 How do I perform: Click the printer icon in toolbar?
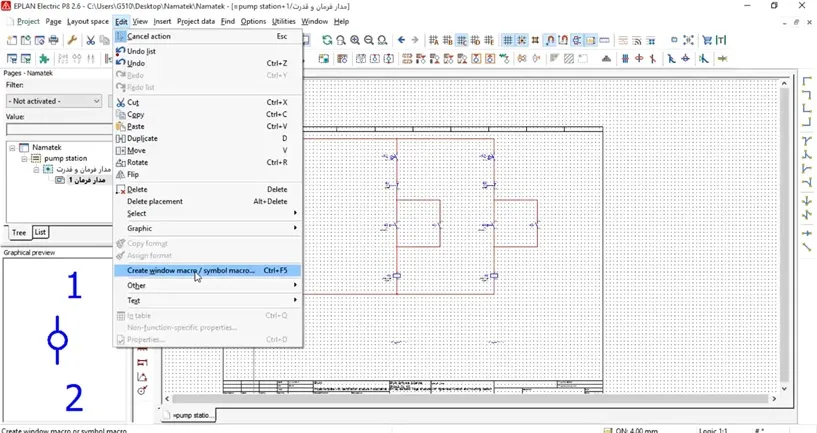[53, 40]
